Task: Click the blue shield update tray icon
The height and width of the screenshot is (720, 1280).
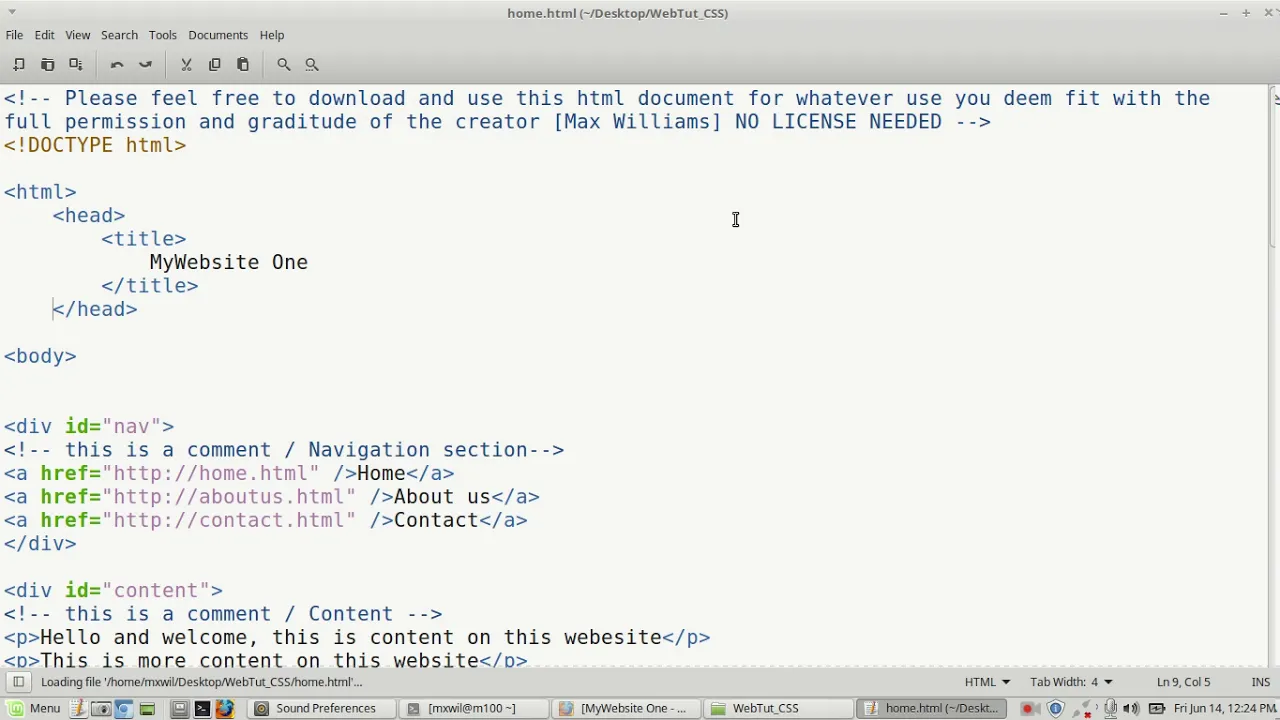Action: [1055, 708]
